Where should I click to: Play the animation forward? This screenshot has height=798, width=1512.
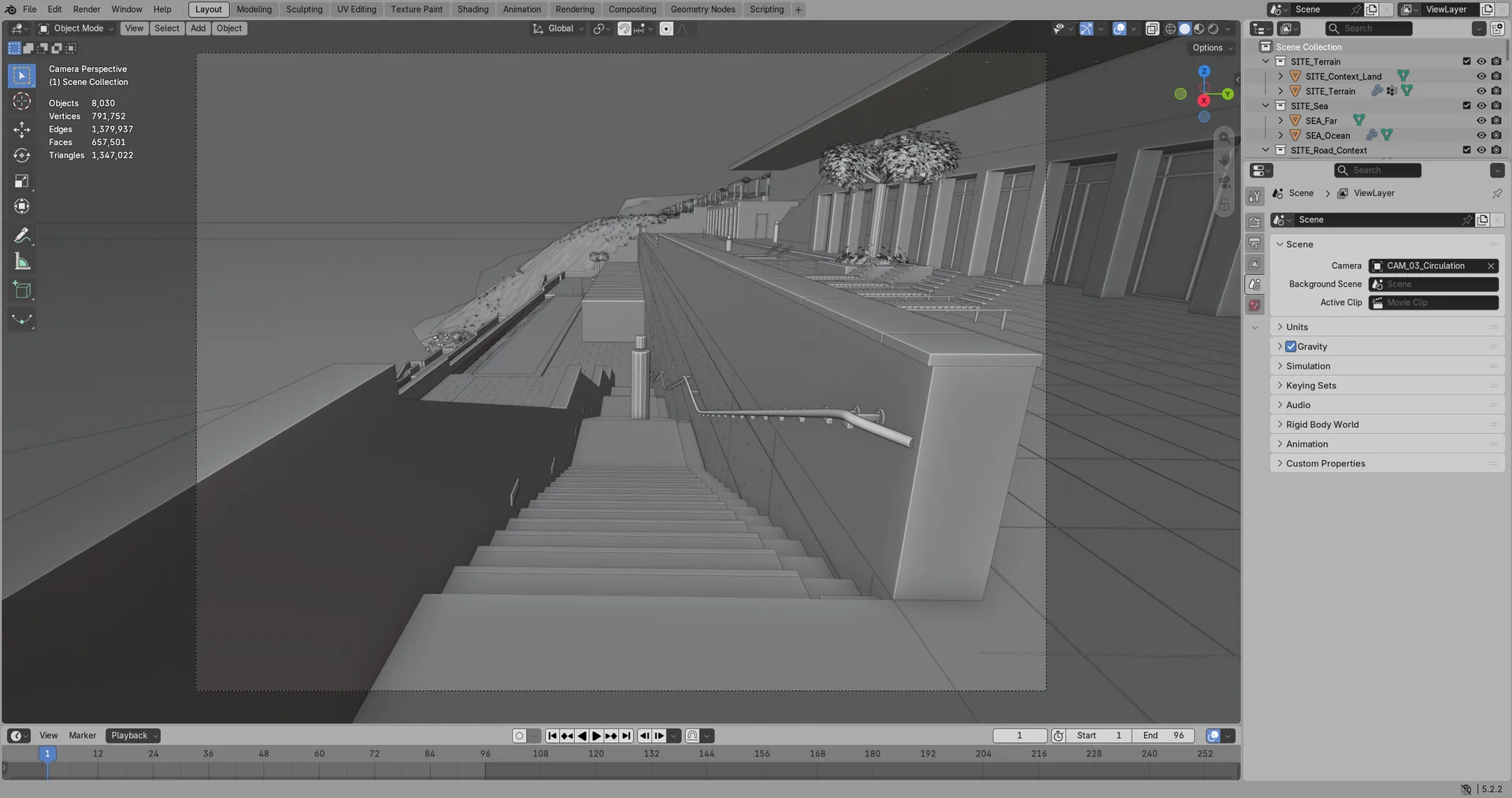coord(596,736)
